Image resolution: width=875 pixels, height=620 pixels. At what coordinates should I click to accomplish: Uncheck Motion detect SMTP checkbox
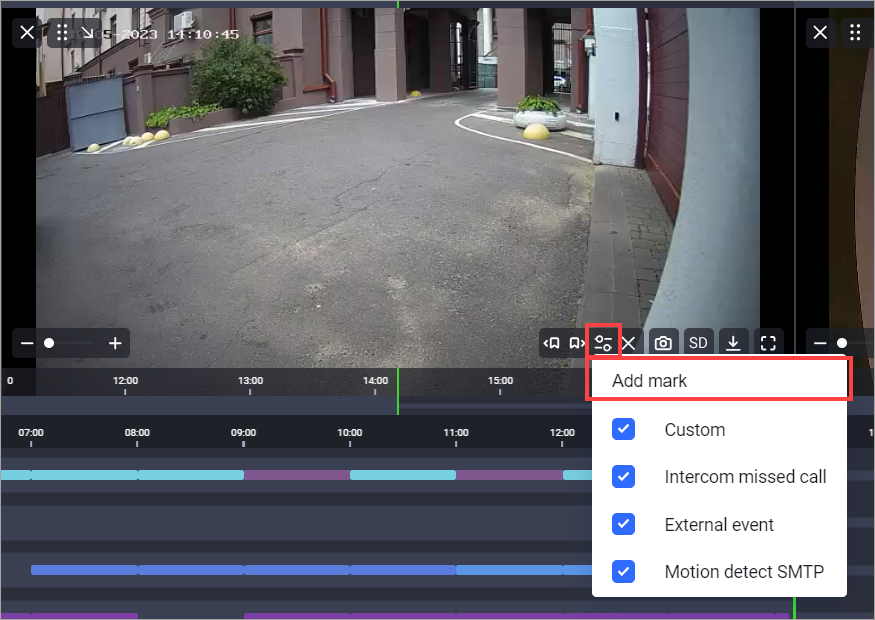coord(623,571)
